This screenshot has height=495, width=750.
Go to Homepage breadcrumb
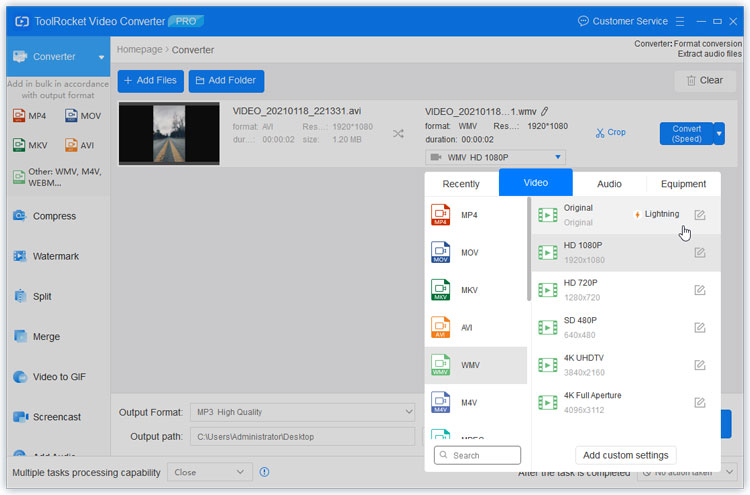coord(139,50)
